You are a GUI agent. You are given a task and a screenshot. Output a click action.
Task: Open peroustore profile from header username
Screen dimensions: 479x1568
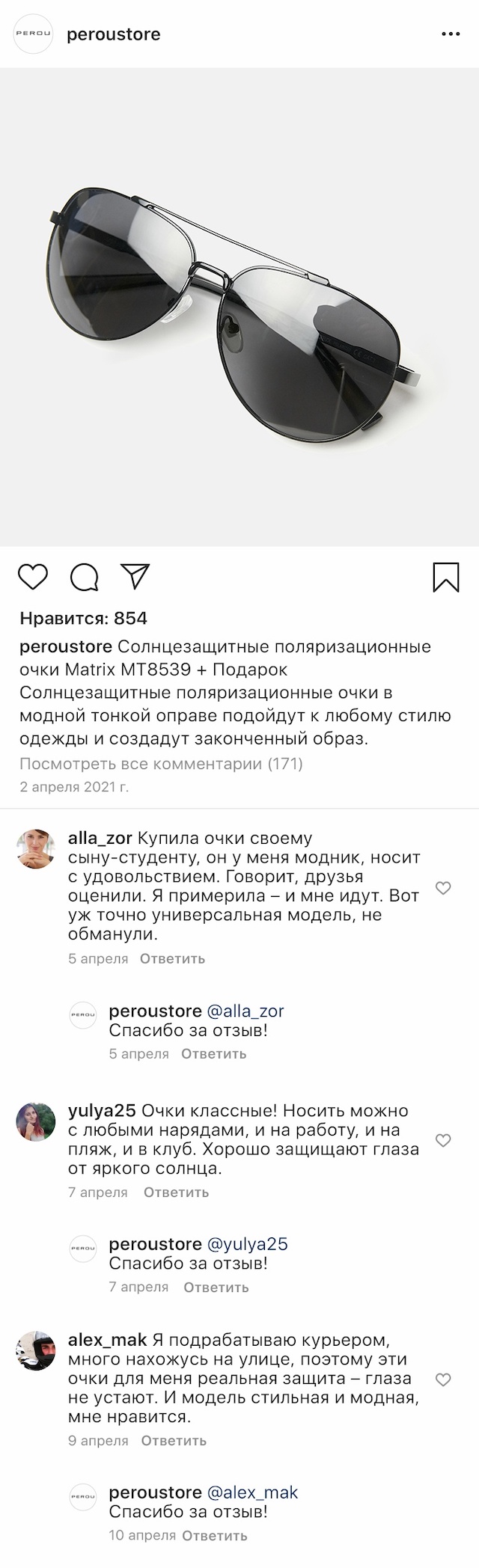(114, 34)
